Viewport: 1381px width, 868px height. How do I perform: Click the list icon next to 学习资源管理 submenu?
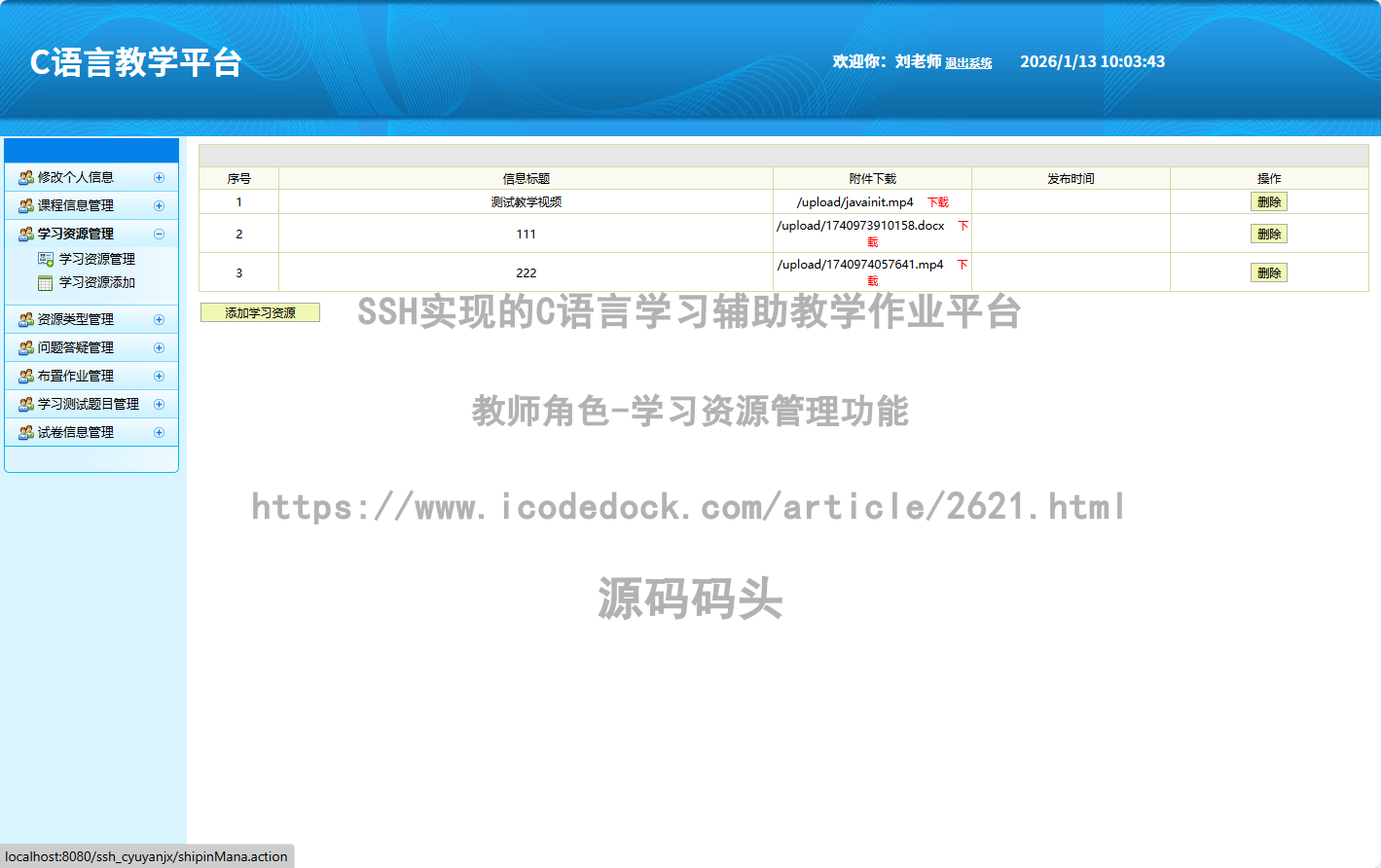46,260
